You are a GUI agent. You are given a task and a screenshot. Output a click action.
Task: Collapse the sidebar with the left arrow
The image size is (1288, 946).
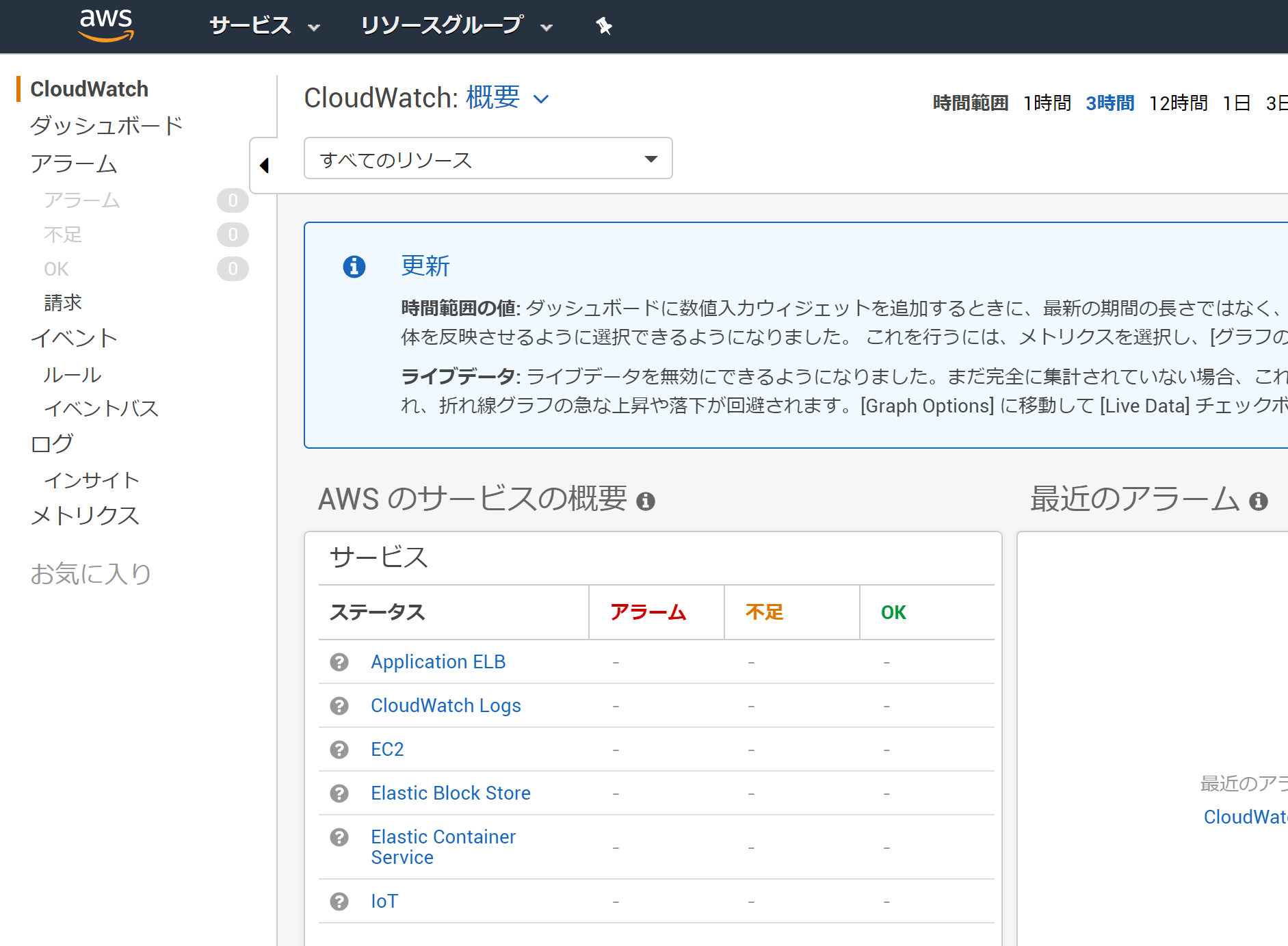(x=265, y=165)
